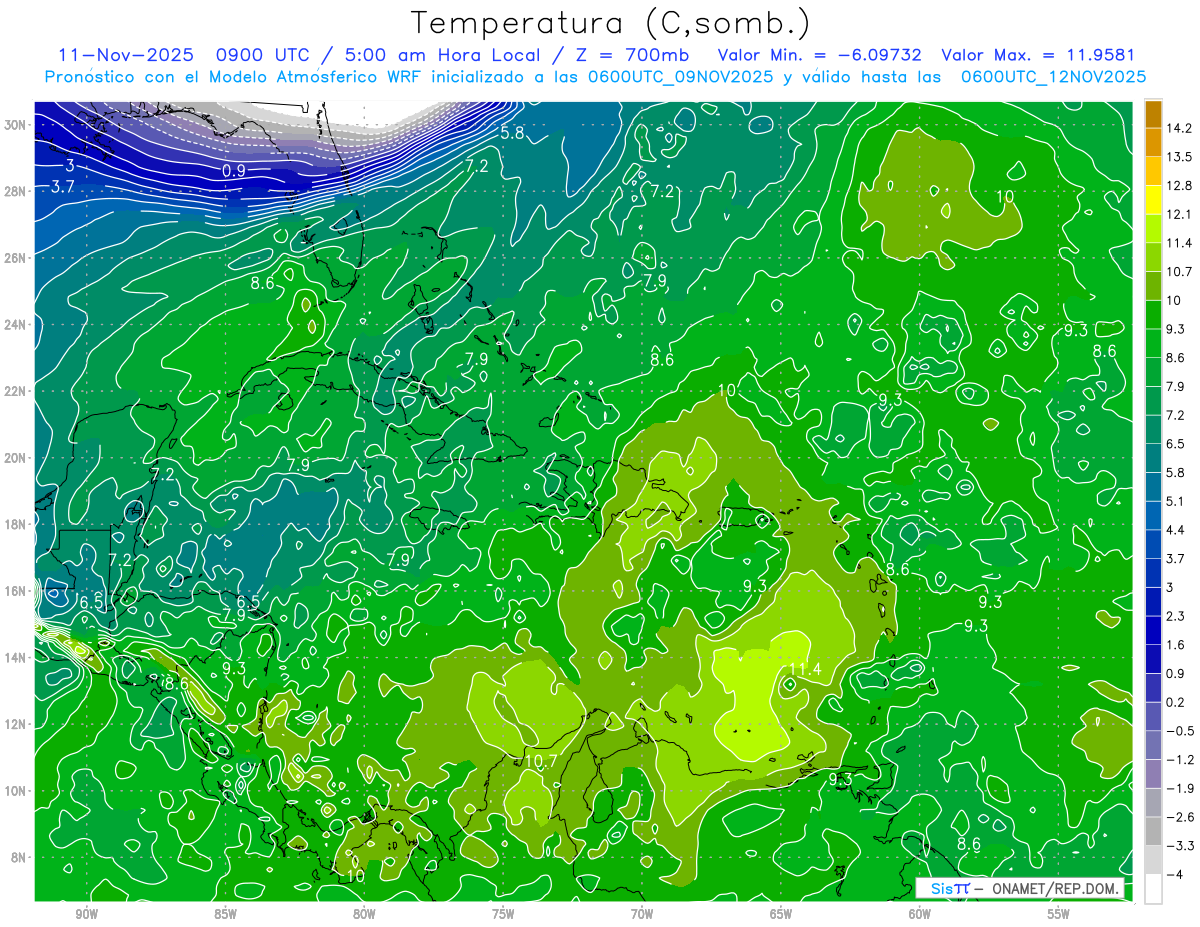Click the '30N' latitude axis label
Viewport: 1200px width, 927px height.
[x=16, y=125]
